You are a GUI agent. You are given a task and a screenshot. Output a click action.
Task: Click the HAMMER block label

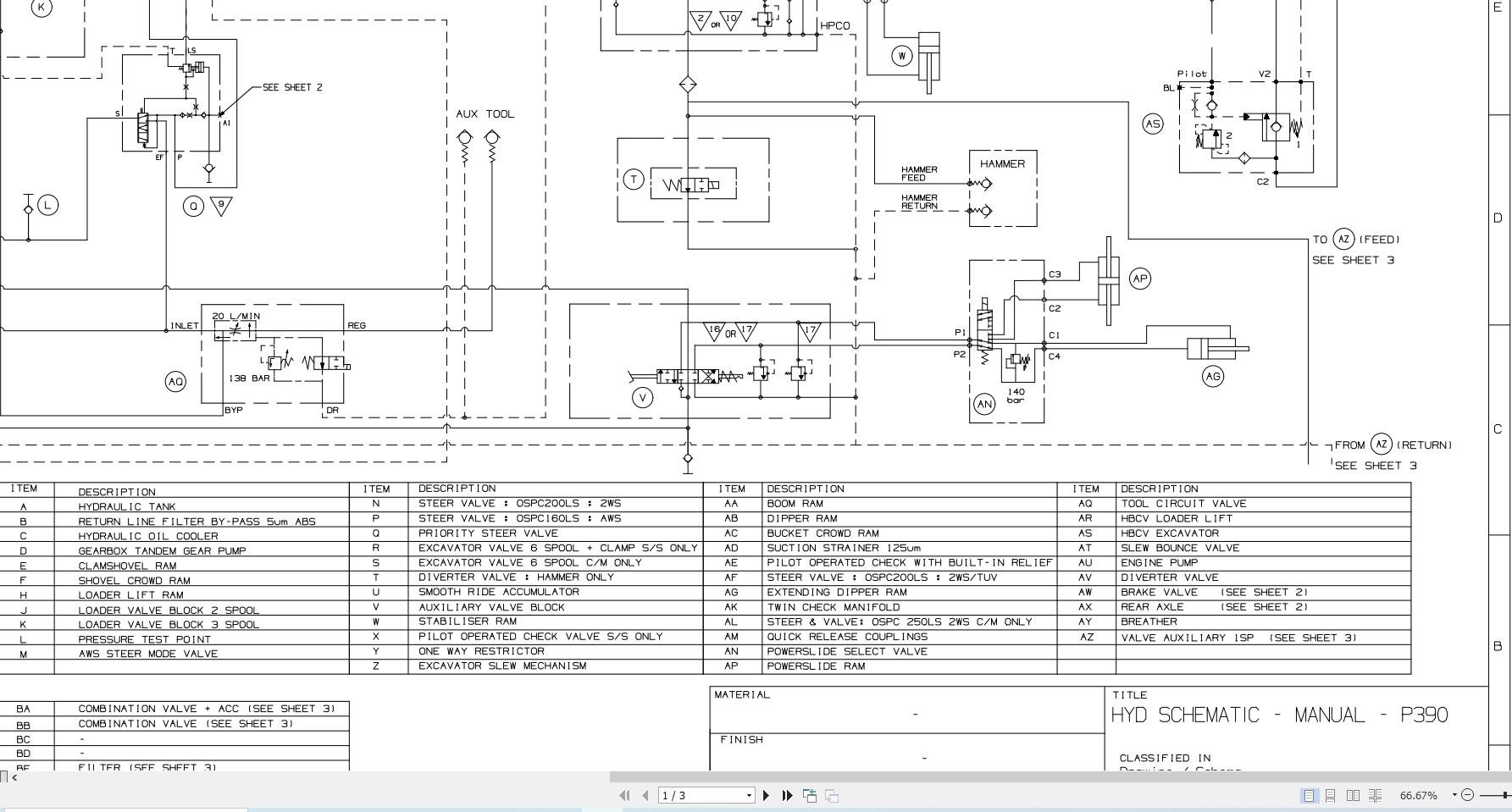(x=1002, y=164)
